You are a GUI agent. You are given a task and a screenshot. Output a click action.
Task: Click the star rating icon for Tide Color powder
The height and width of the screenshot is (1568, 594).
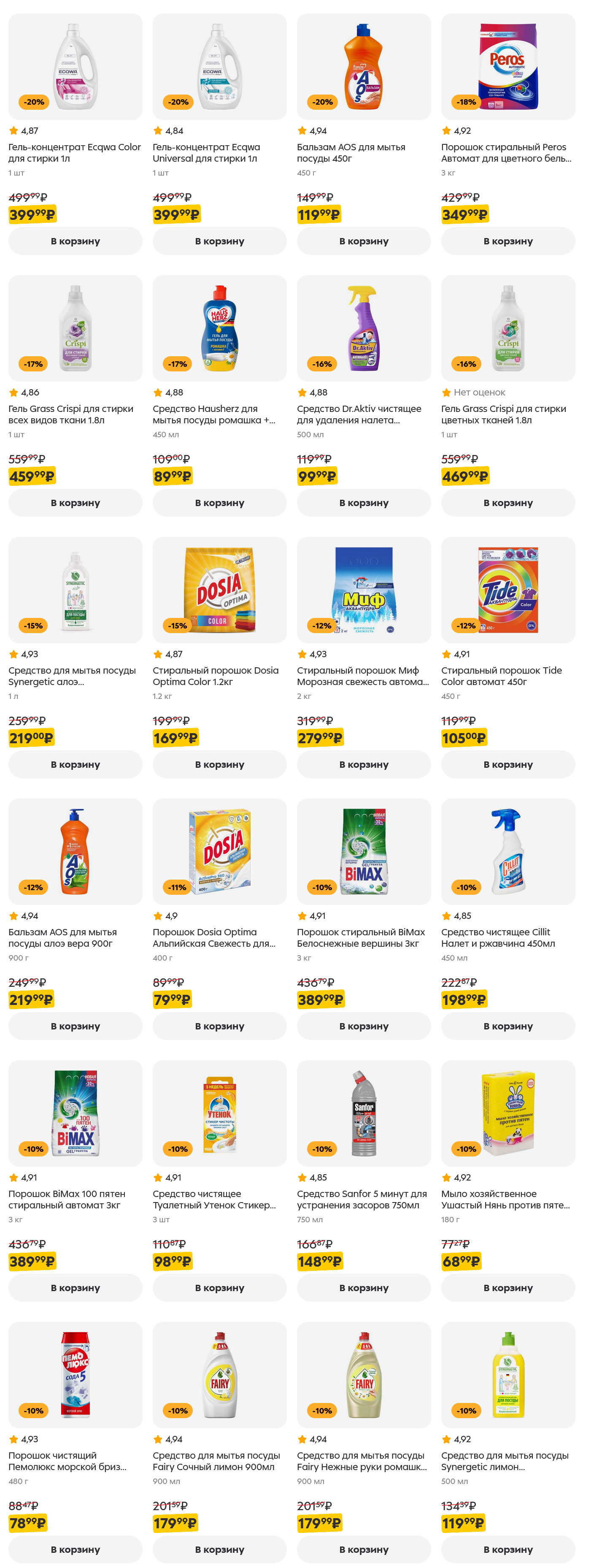[x=446, y=654]
